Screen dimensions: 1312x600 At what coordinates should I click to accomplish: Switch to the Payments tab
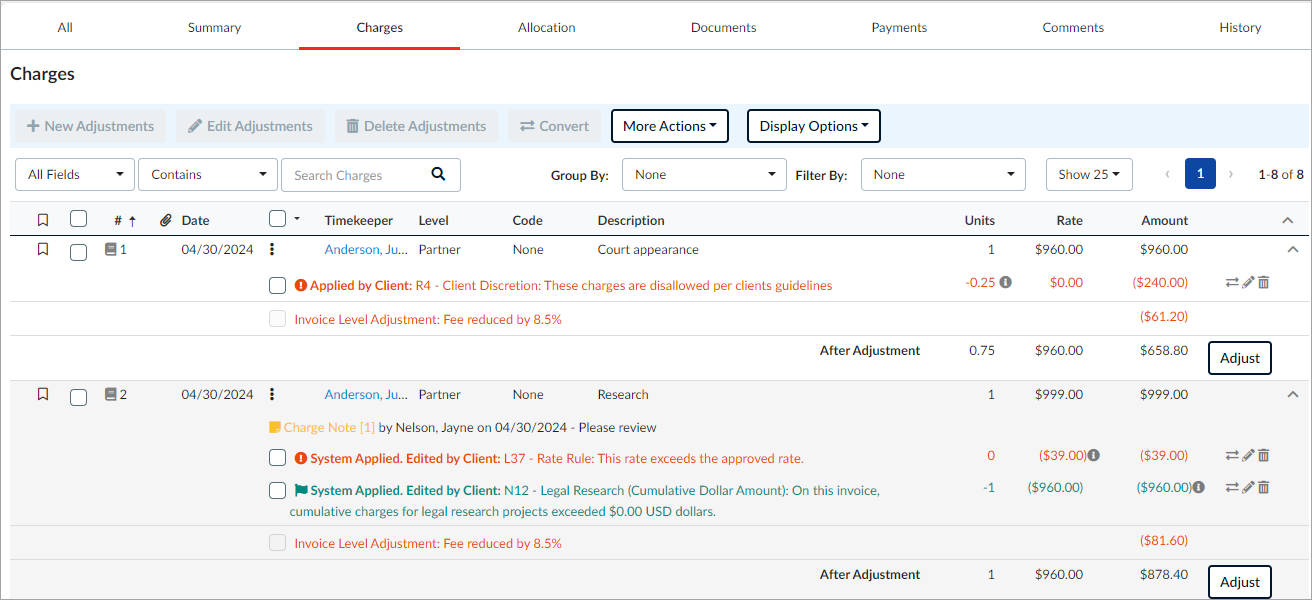(899, 27)
